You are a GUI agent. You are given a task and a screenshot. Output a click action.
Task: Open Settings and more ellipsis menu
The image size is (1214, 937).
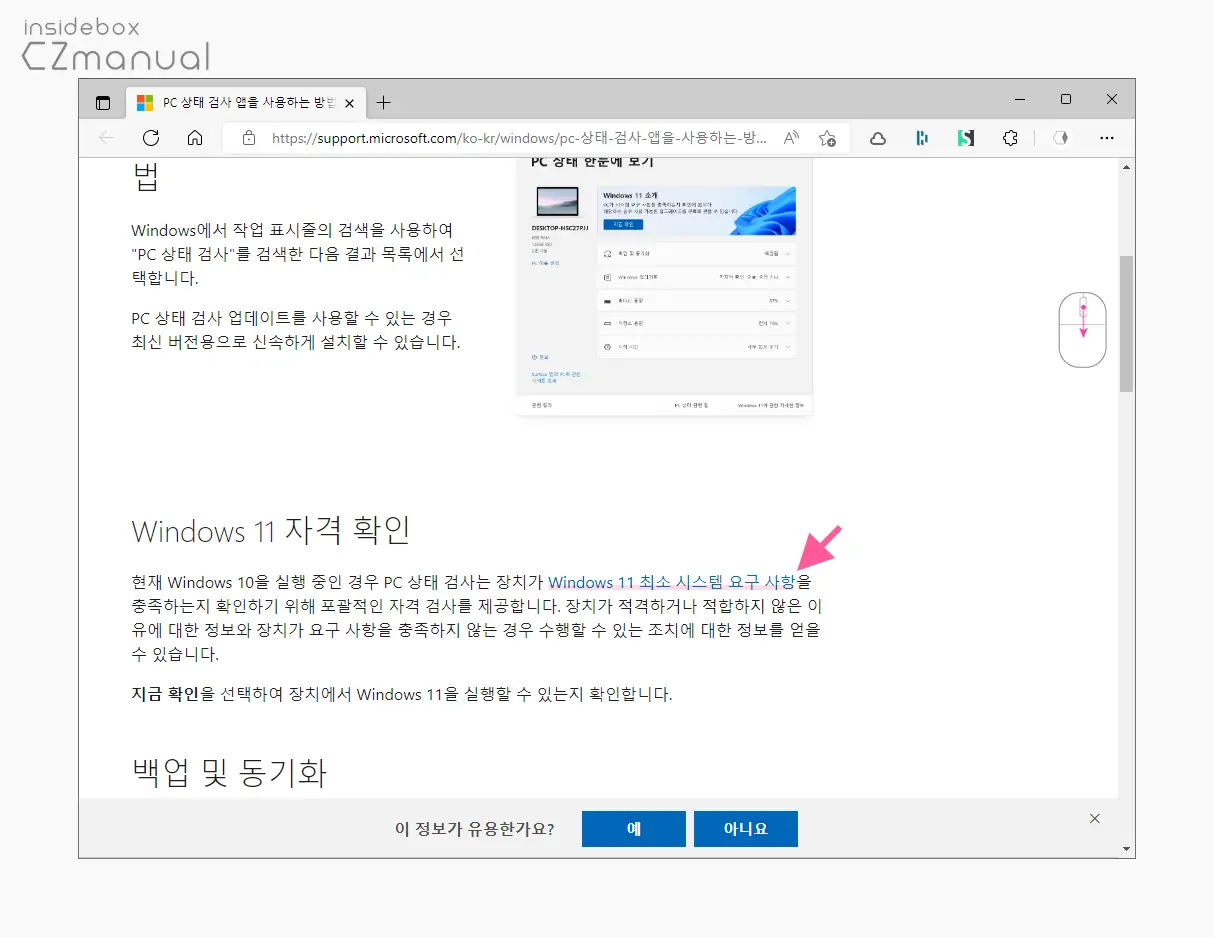[x=1106, y=138]
